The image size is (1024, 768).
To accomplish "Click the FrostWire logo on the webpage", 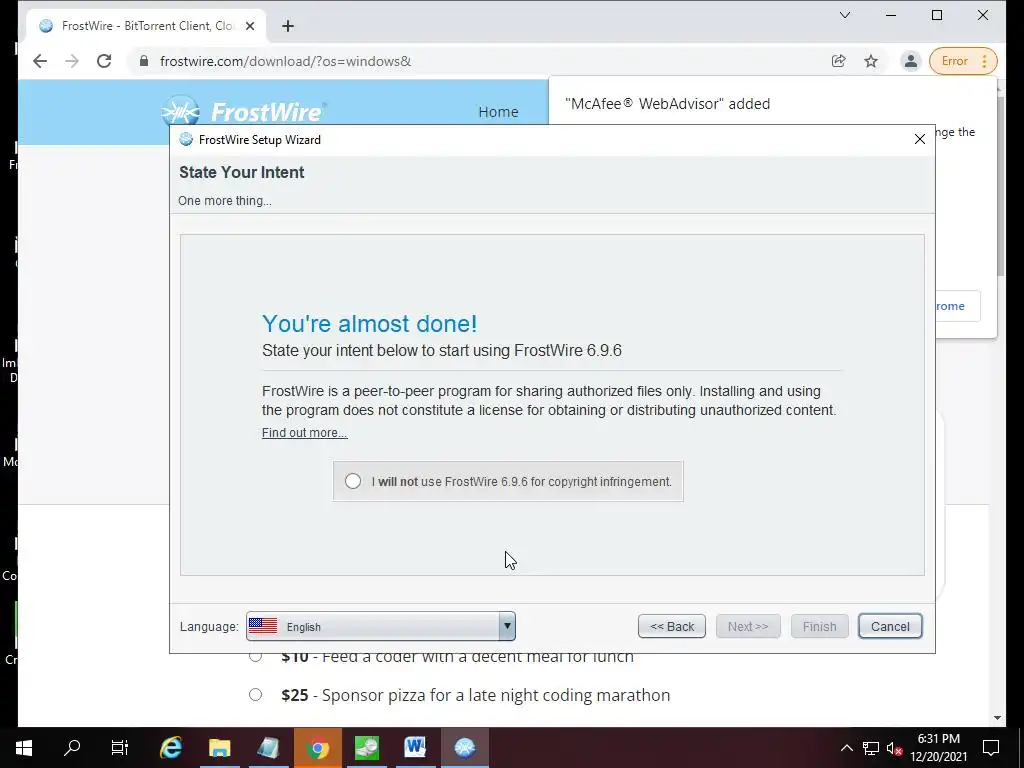I will (x=243, y=111).
